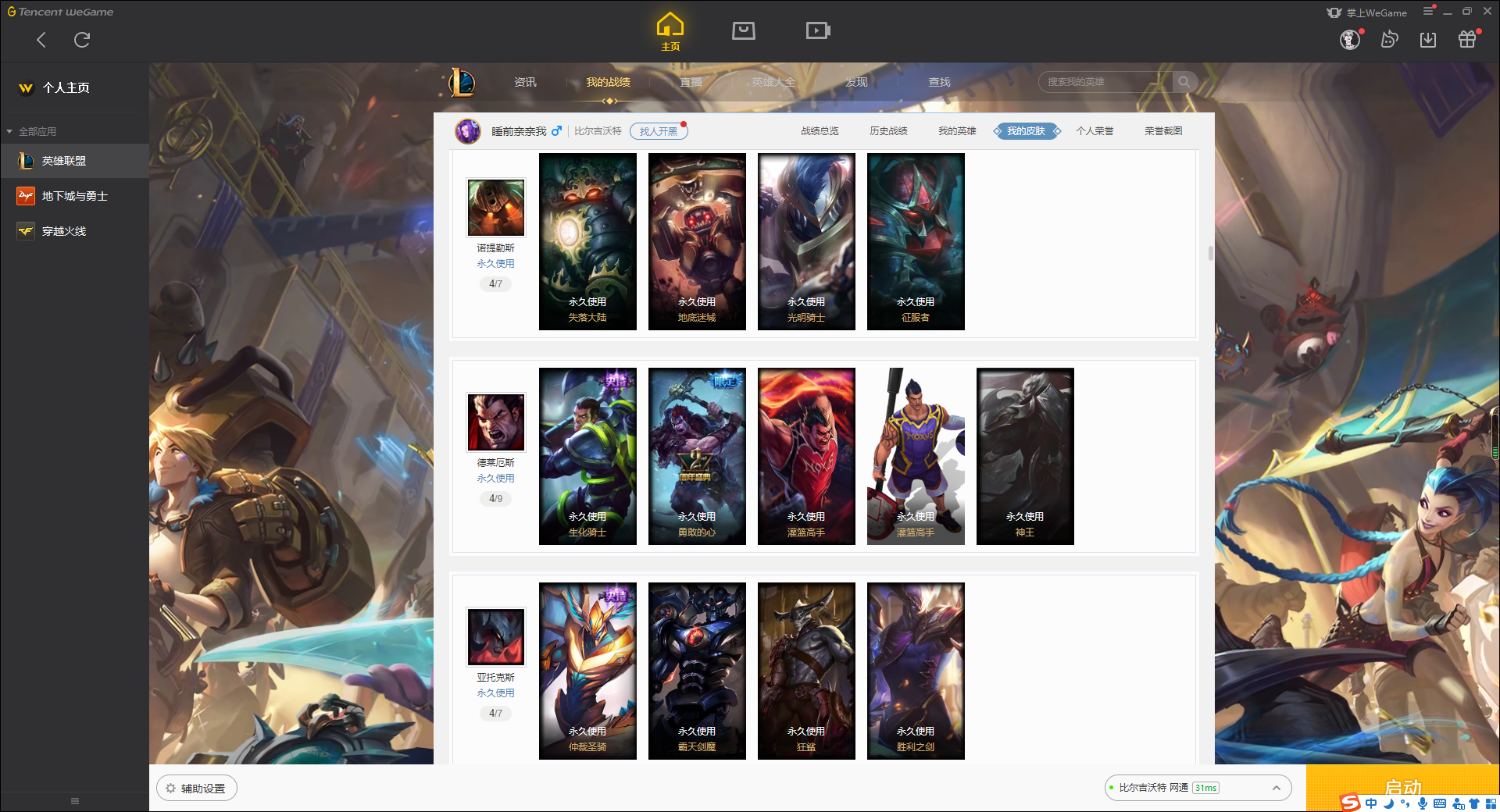The width and height of the screenshot is (1500, 812).
Task: Open the store bag icon in the top bar
Action: click(x=744, y=30)
